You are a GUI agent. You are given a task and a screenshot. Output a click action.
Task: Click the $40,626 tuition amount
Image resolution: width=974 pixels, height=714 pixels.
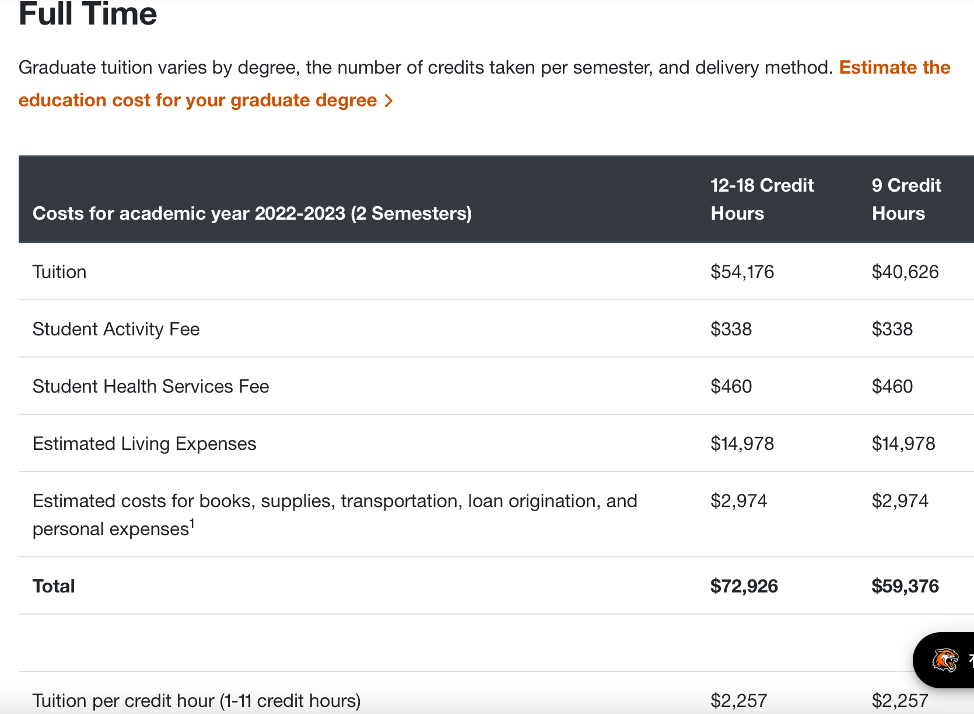point(905,272)
